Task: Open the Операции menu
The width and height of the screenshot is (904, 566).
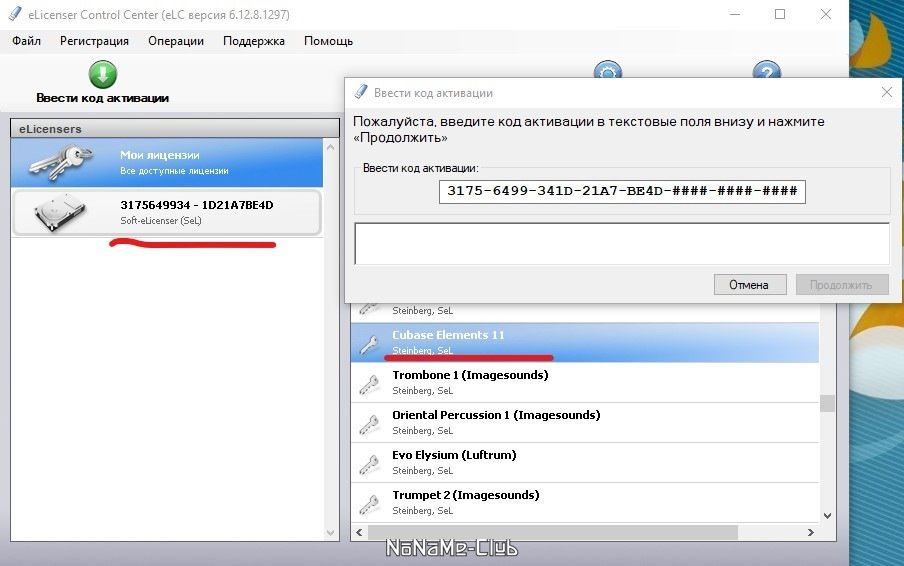Action: [176, 41]
